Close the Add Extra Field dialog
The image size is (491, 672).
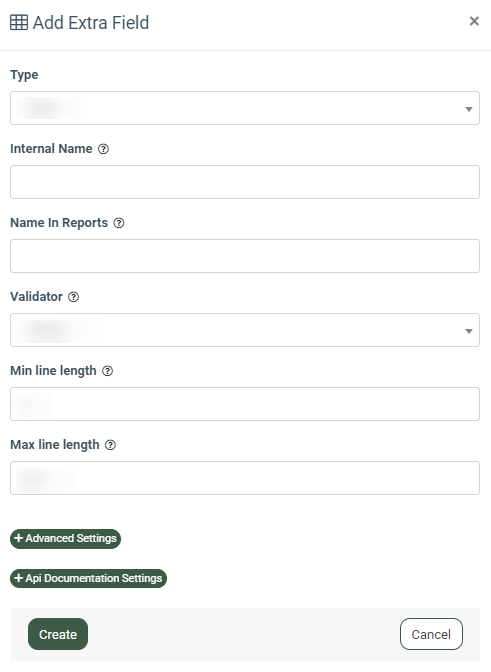(x=474, y=21)
